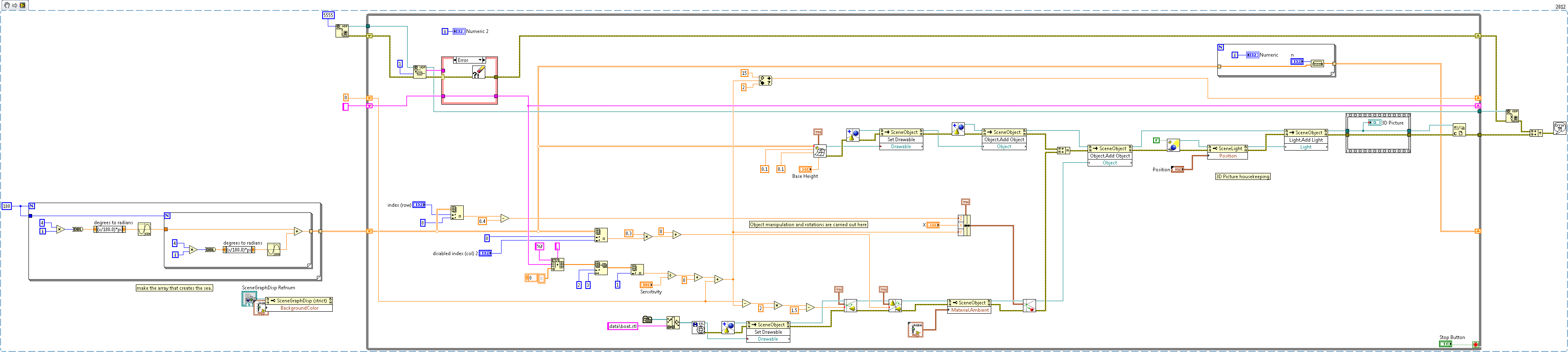
Task: Click the %f format string constant
Action: click(x=539, y=247)
